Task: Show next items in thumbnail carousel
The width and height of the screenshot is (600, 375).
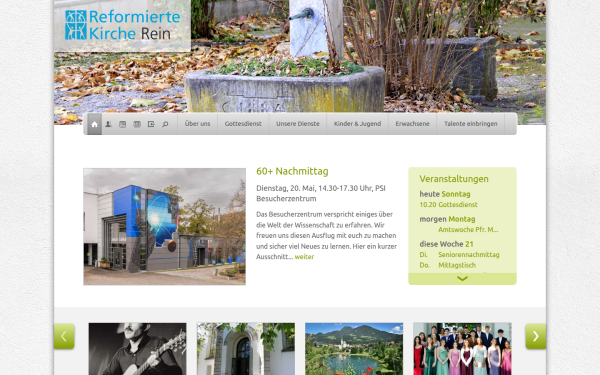Action: tap(536, 336)
